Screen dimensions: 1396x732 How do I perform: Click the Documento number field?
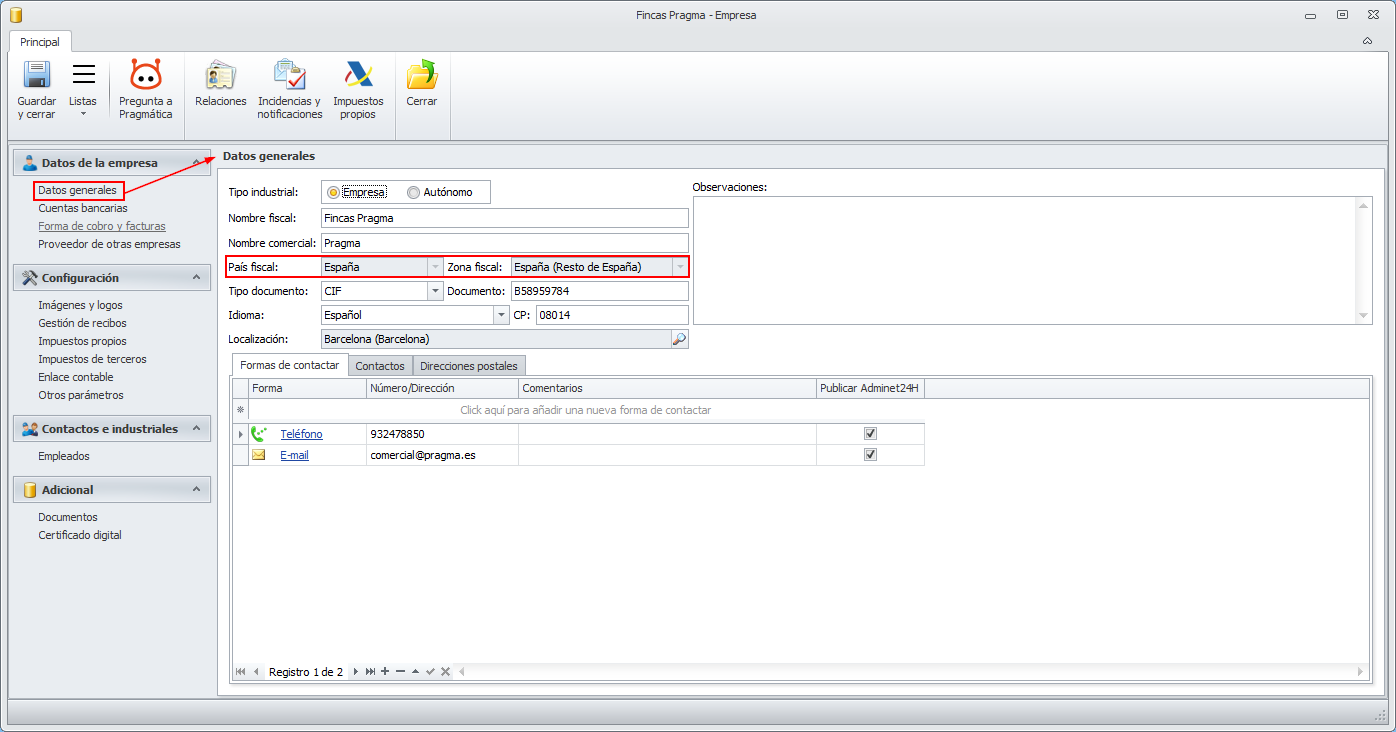600,291
